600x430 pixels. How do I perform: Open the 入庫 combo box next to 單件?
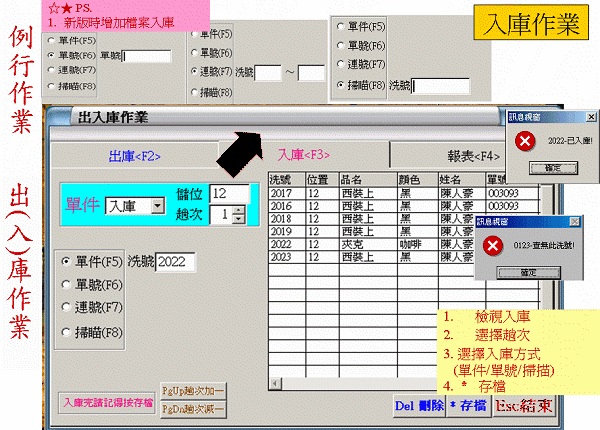click(156, 206)
